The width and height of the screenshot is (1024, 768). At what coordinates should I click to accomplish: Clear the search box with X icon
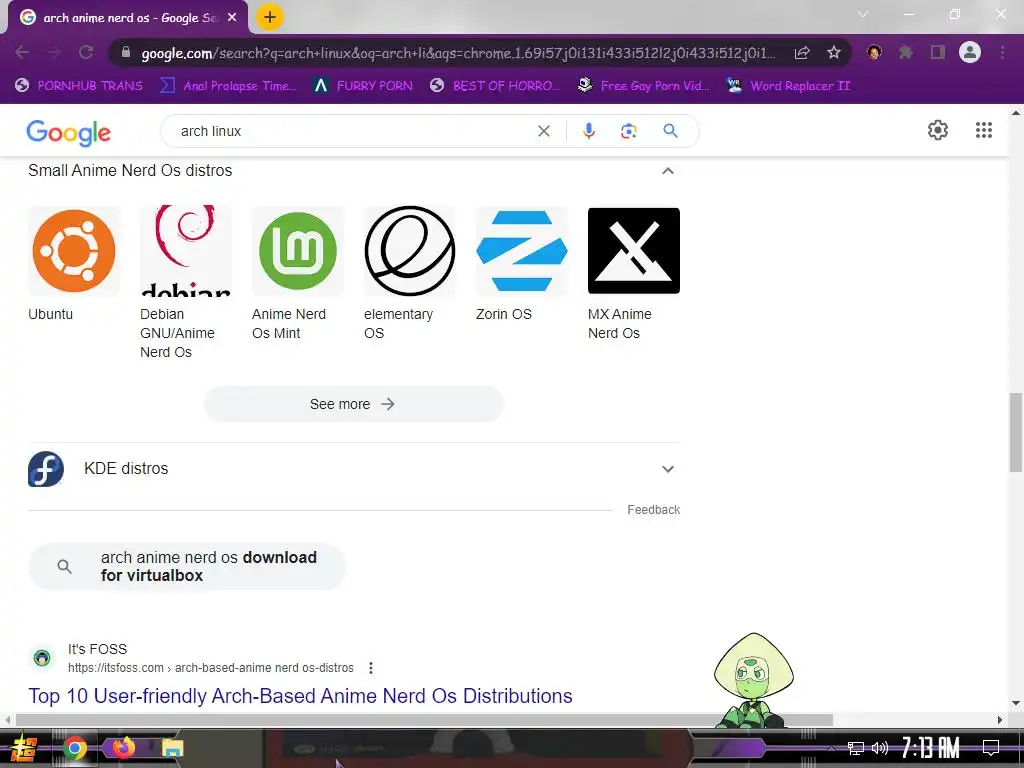[x=543, y=131]
